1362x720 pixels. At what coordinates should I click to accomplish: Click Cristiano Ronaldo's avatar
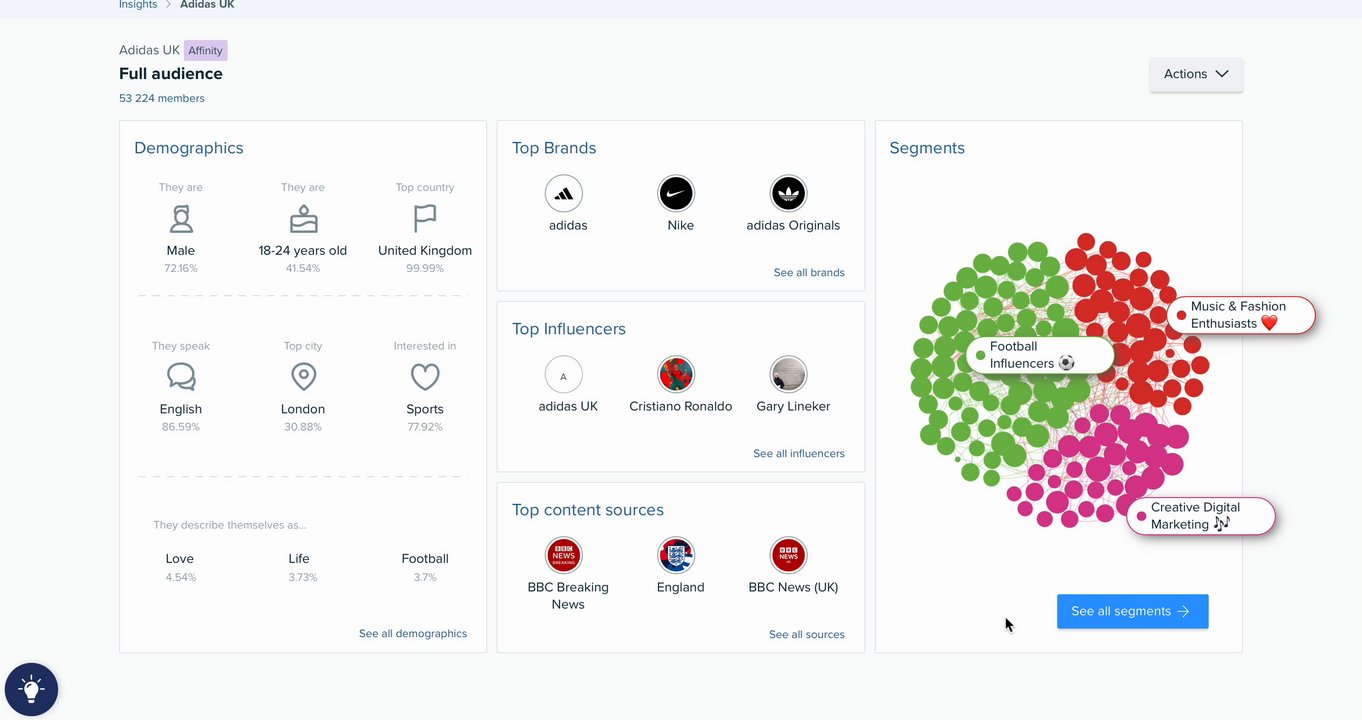676,375
